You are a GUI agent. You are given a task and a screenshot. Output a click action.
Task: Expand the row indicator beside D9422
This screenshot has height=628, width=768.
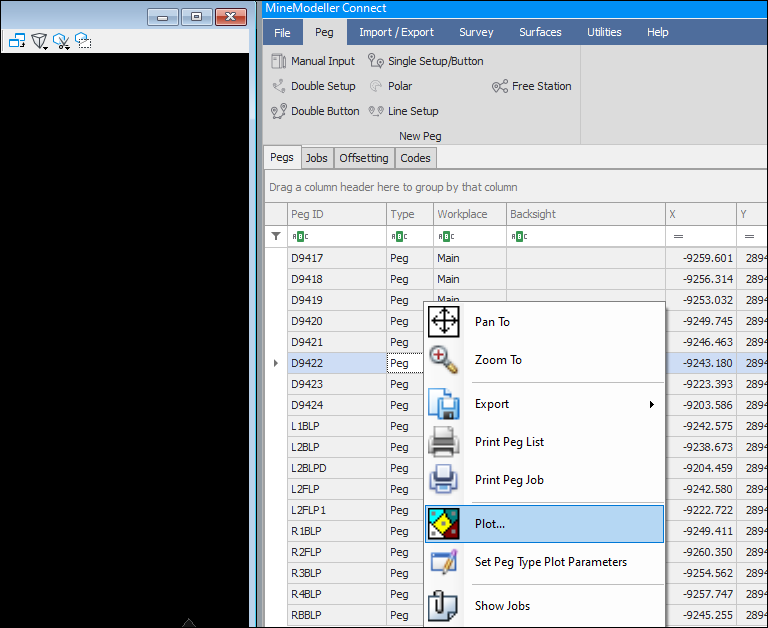276,363
